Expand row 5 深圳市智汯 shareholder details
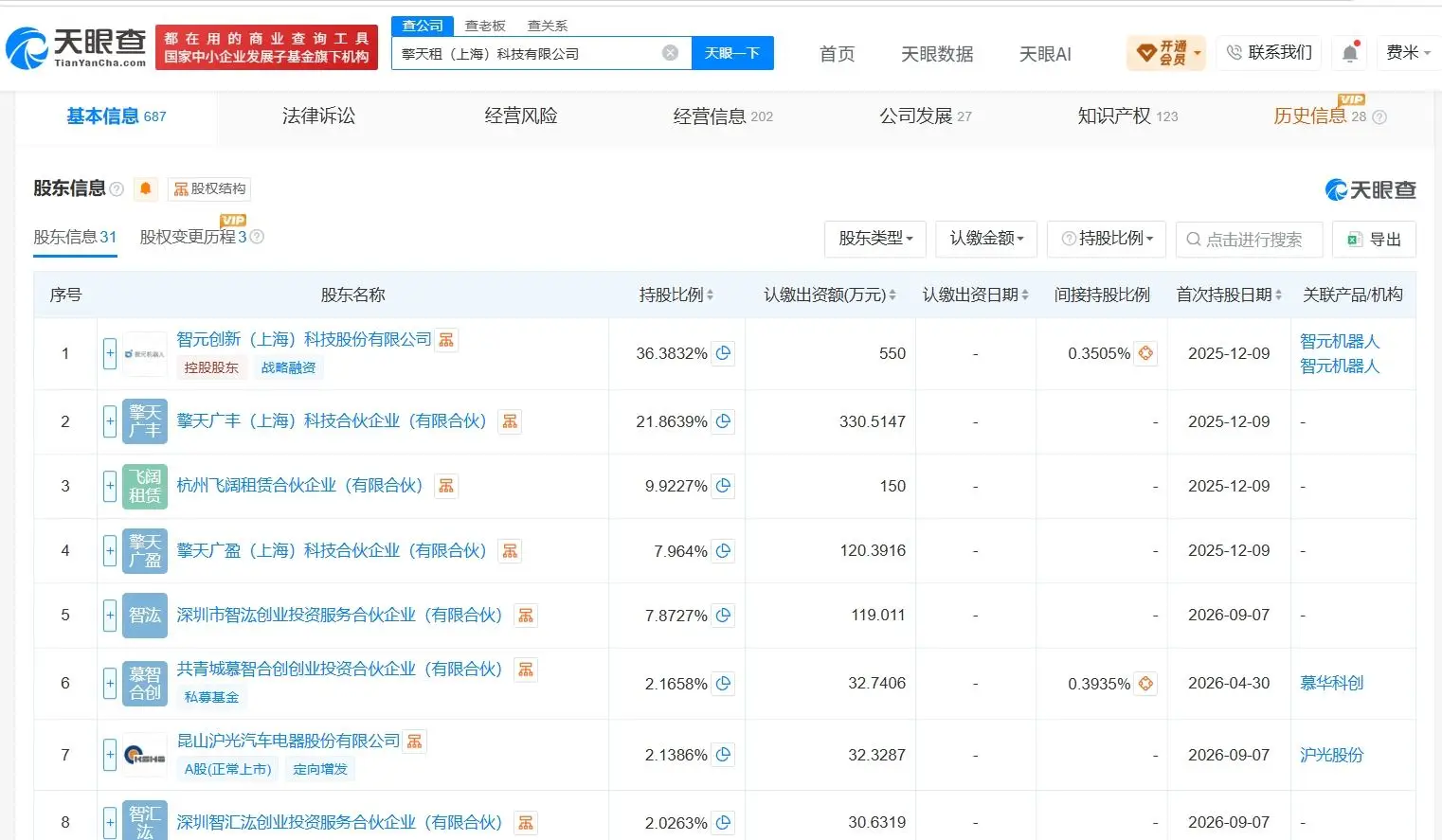The height and width of the screenshot is (840, 1442). pyautogui.click(x=110, y=616)
